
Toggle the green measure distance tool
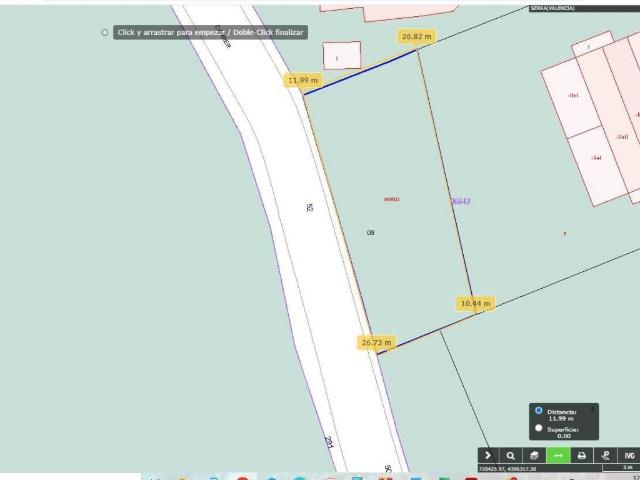pos(558,456)
